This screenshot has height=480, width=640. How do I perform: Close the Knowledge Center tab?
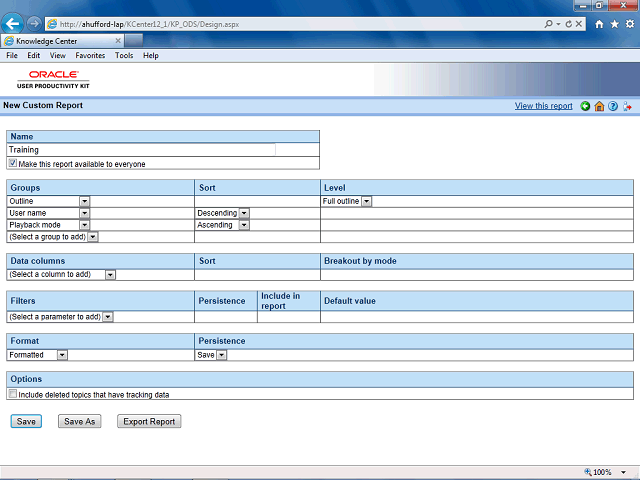[118, 41]
